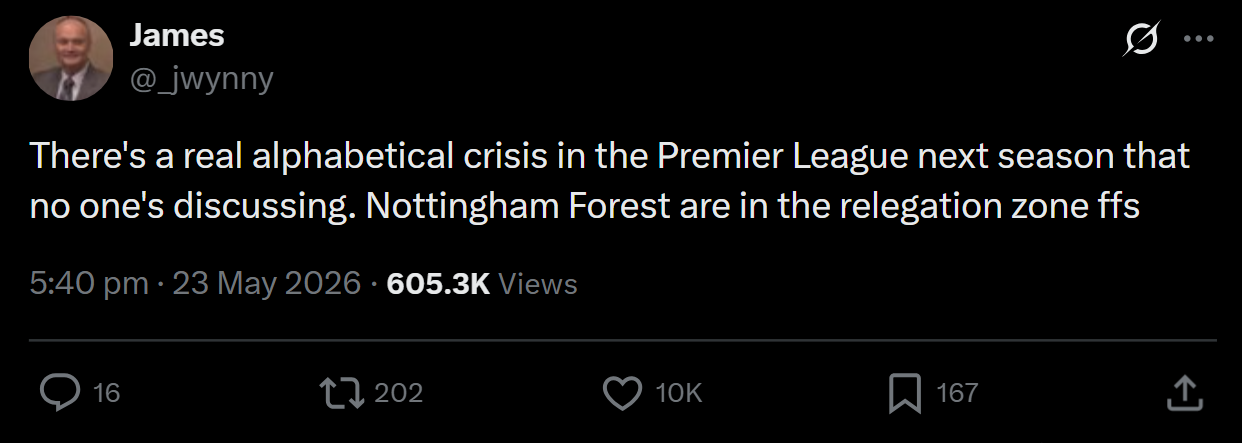Open the @_jwynny handle link
Image resolution: width=1242 pixels, height=443 pixels.
(201, 79)
